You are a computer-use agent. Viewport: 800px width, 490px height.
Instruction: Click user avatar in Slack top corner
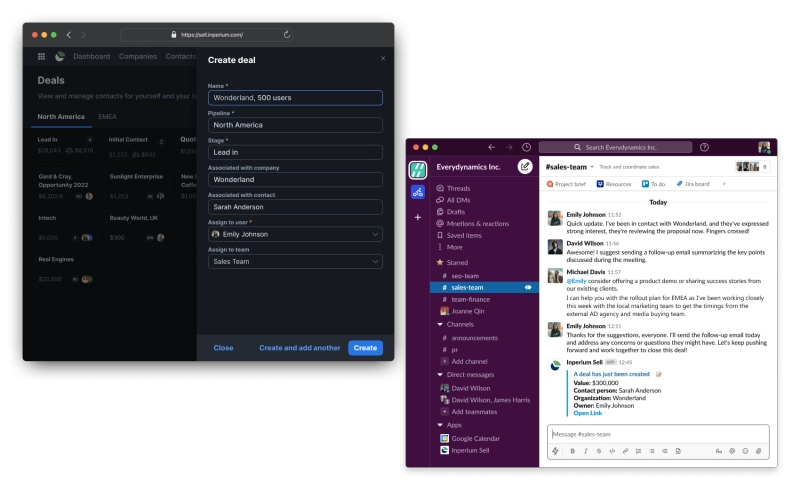click(764, 148)
